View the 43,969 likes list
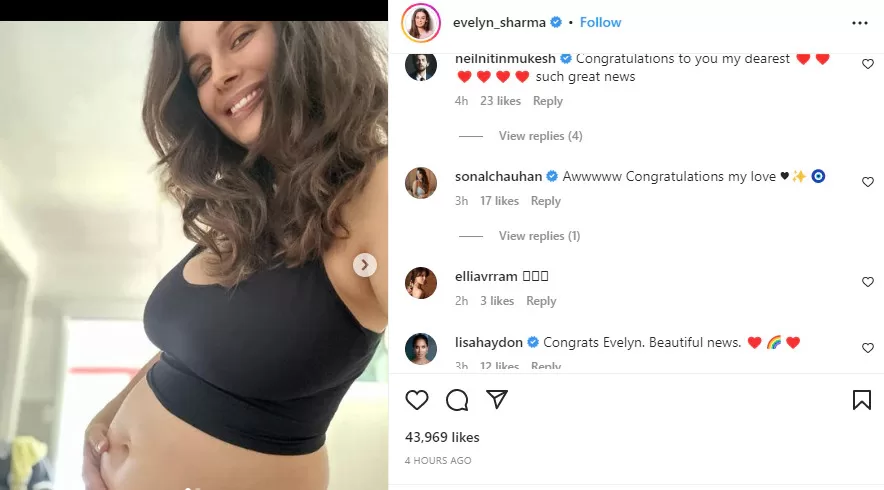Image resolution: width=884 pixels, height=490 pixels. click(442, 437)
